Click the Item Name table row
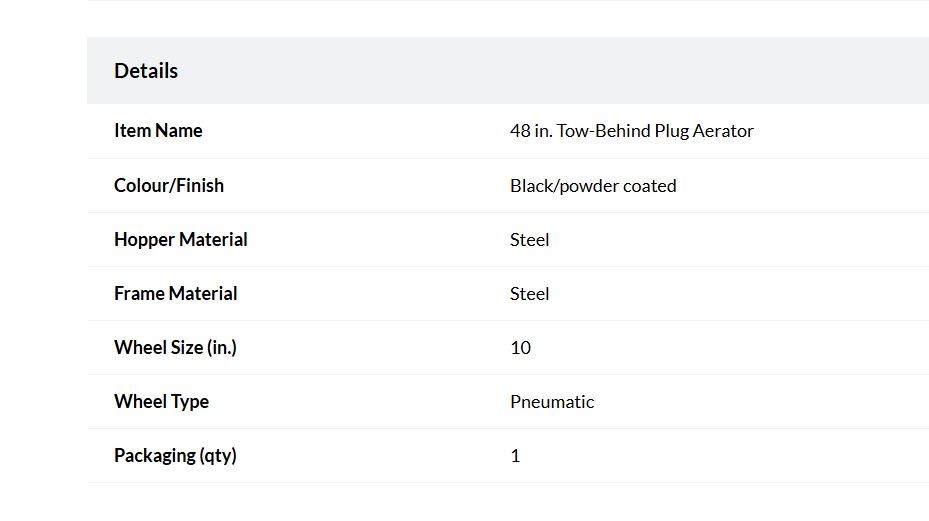The height and width of the screenshot is (521, 929). coord(508,131)
